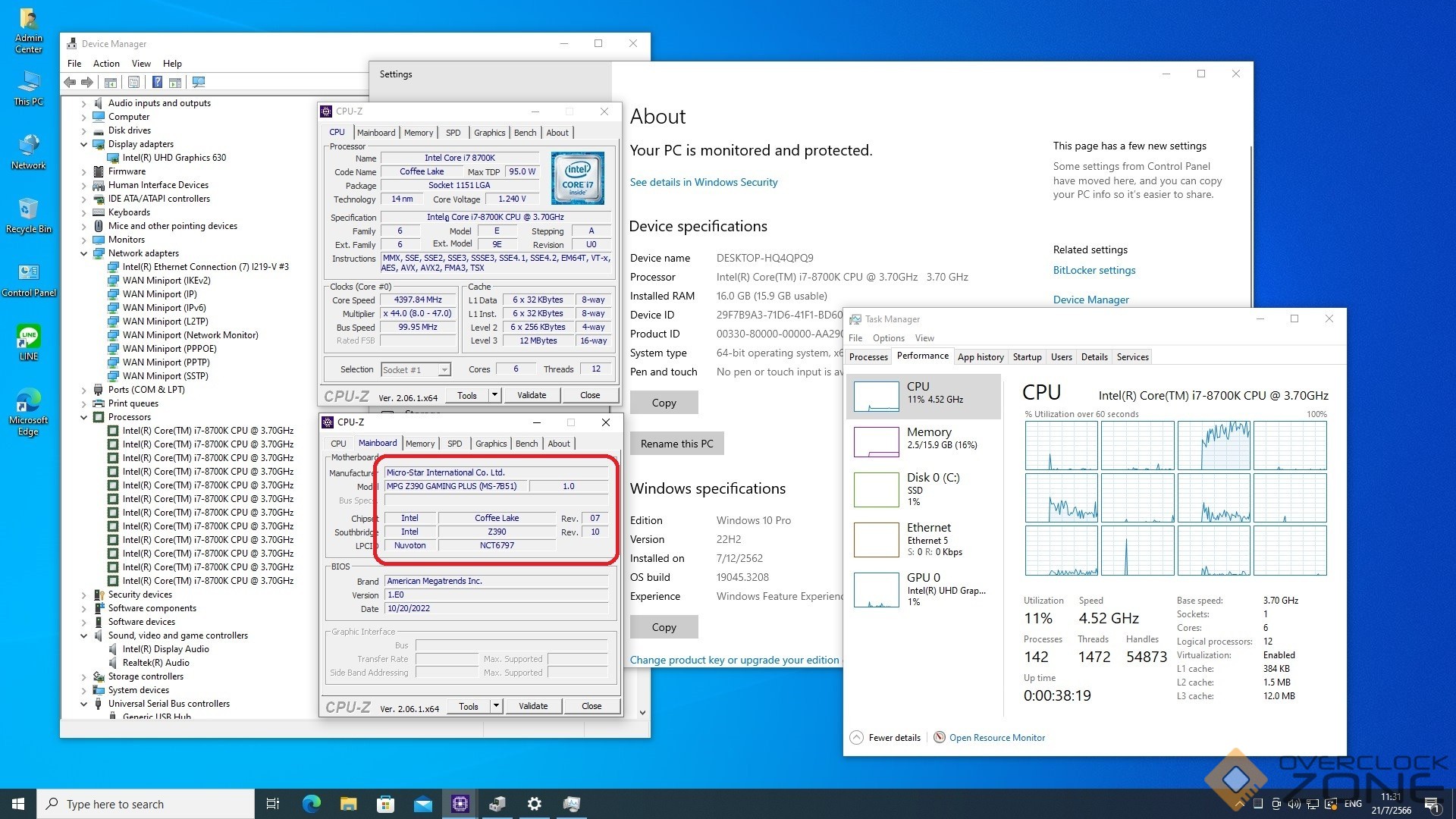Switch to the Startup tab in Task Manager

1027,357
